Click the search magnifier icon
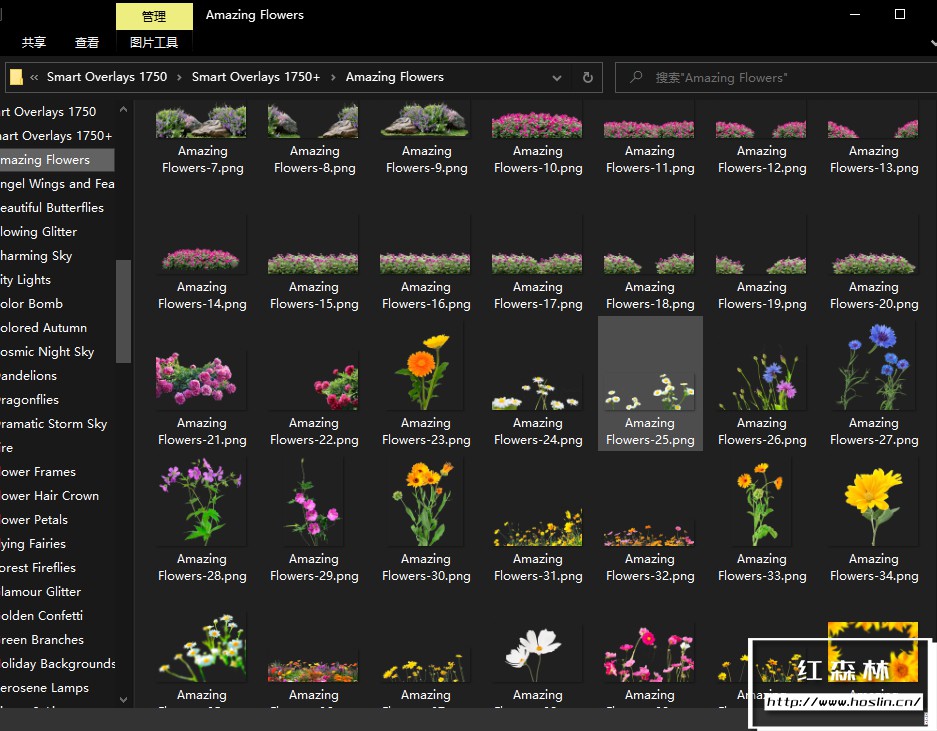 coord(636,77)
